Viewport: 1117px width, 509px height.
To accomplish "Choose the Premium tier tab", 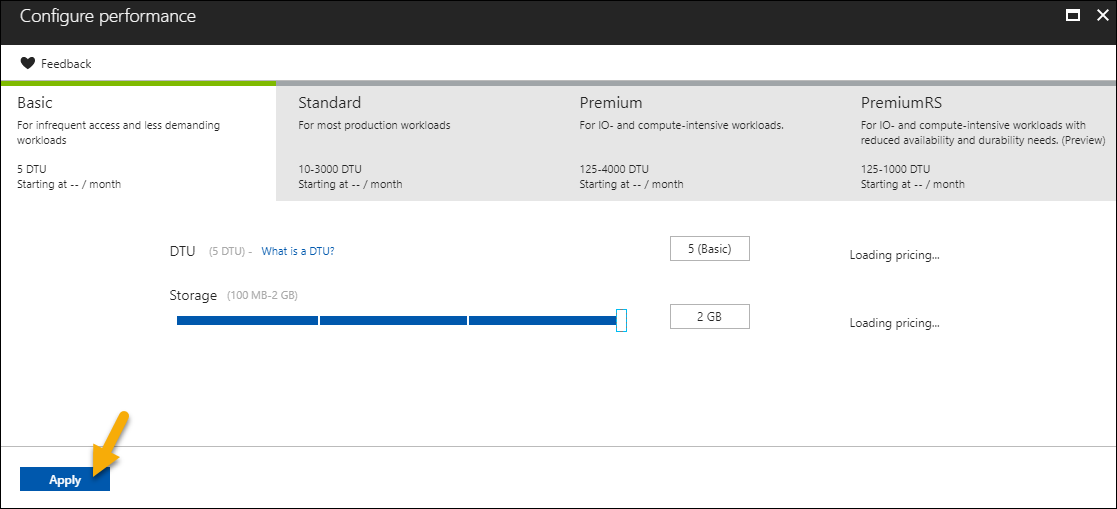I will point(697,143).
